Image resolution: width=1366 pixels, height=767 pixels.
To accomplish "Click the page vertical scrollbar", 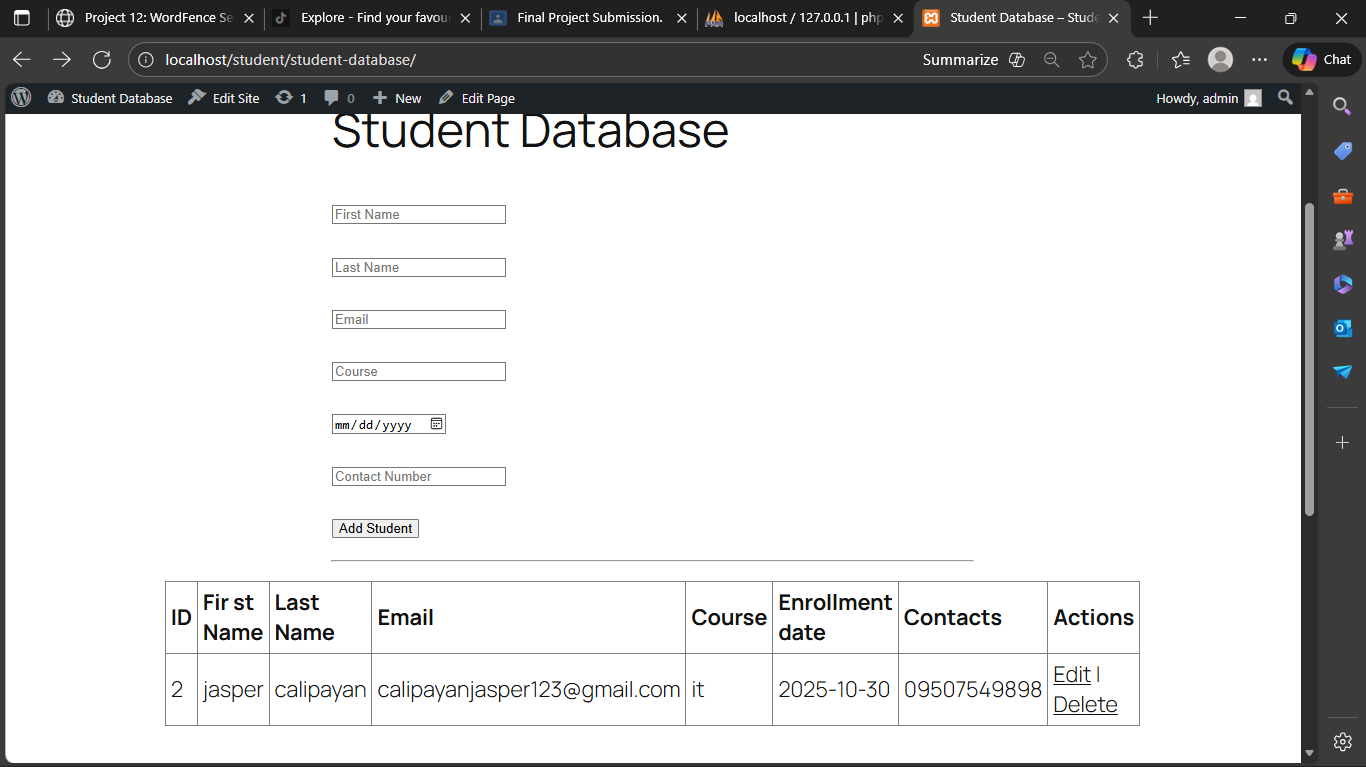I will point(1309,360).
